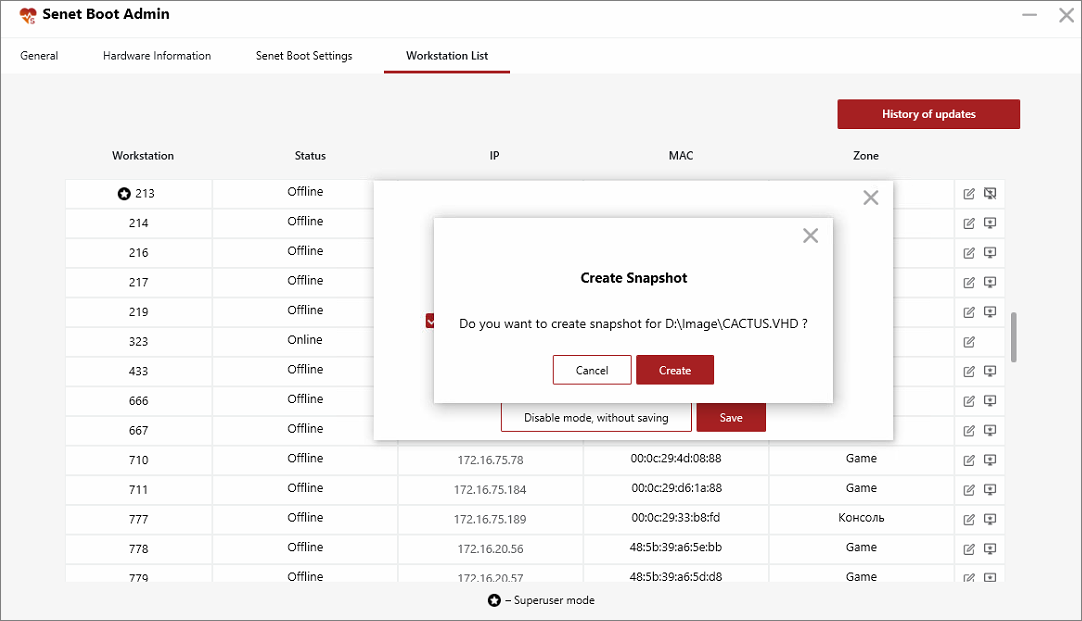This screenshot has width=1082, height=621.
Task: Edit workstation 213 with the pencil icon
Action: tap(968, 193)
